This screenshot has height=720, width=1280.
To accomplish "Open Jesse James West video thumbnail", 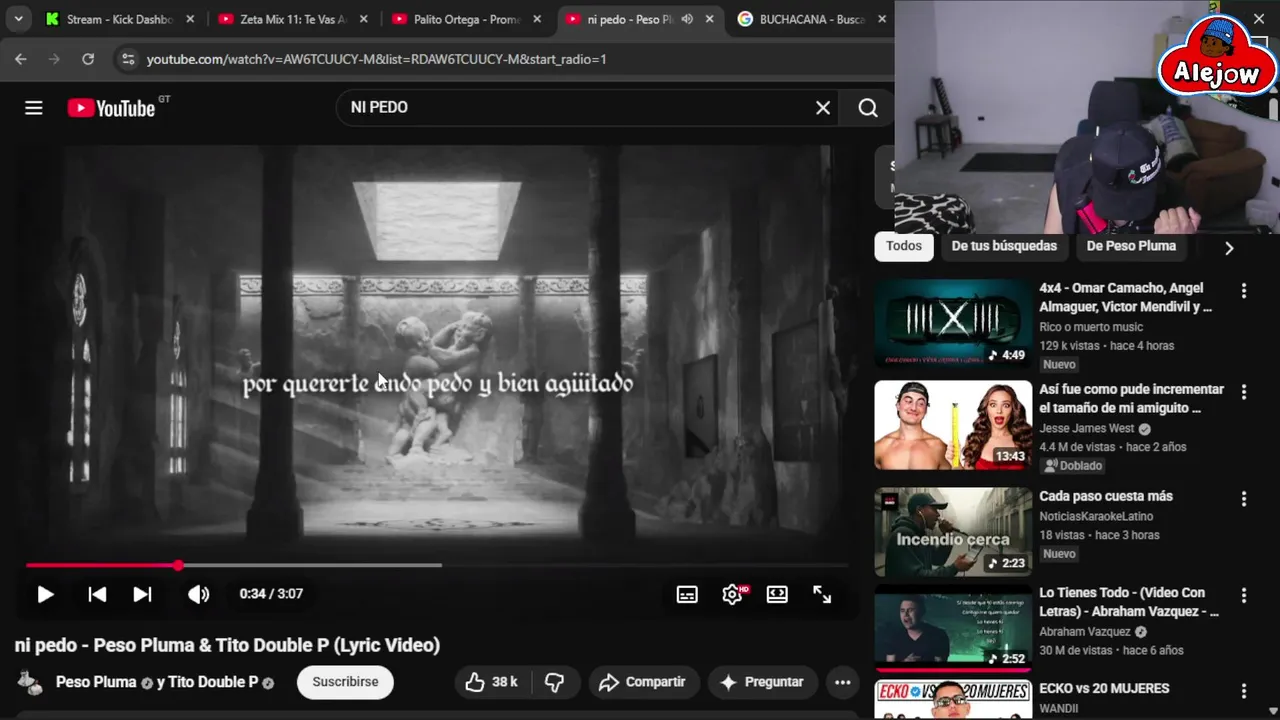I will point(953,425).
